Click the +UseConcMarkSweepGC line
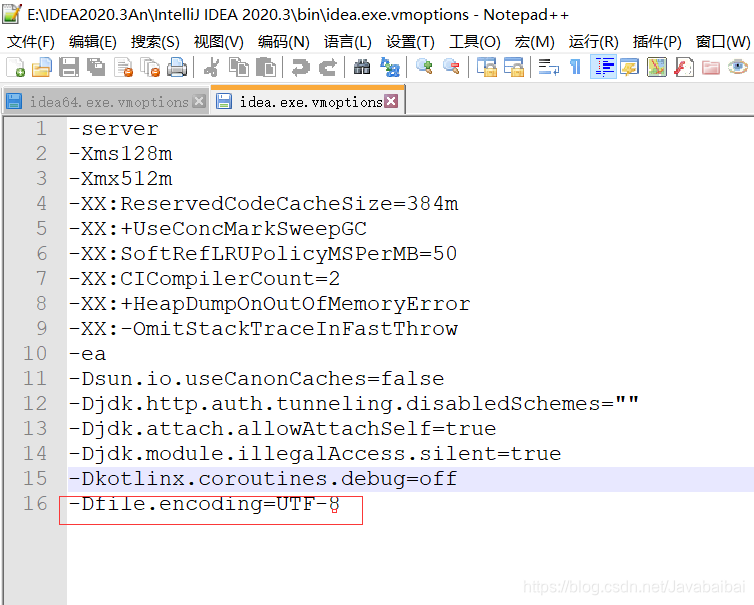This screenshot has width=754, height=605. click(x=218, y=229)
